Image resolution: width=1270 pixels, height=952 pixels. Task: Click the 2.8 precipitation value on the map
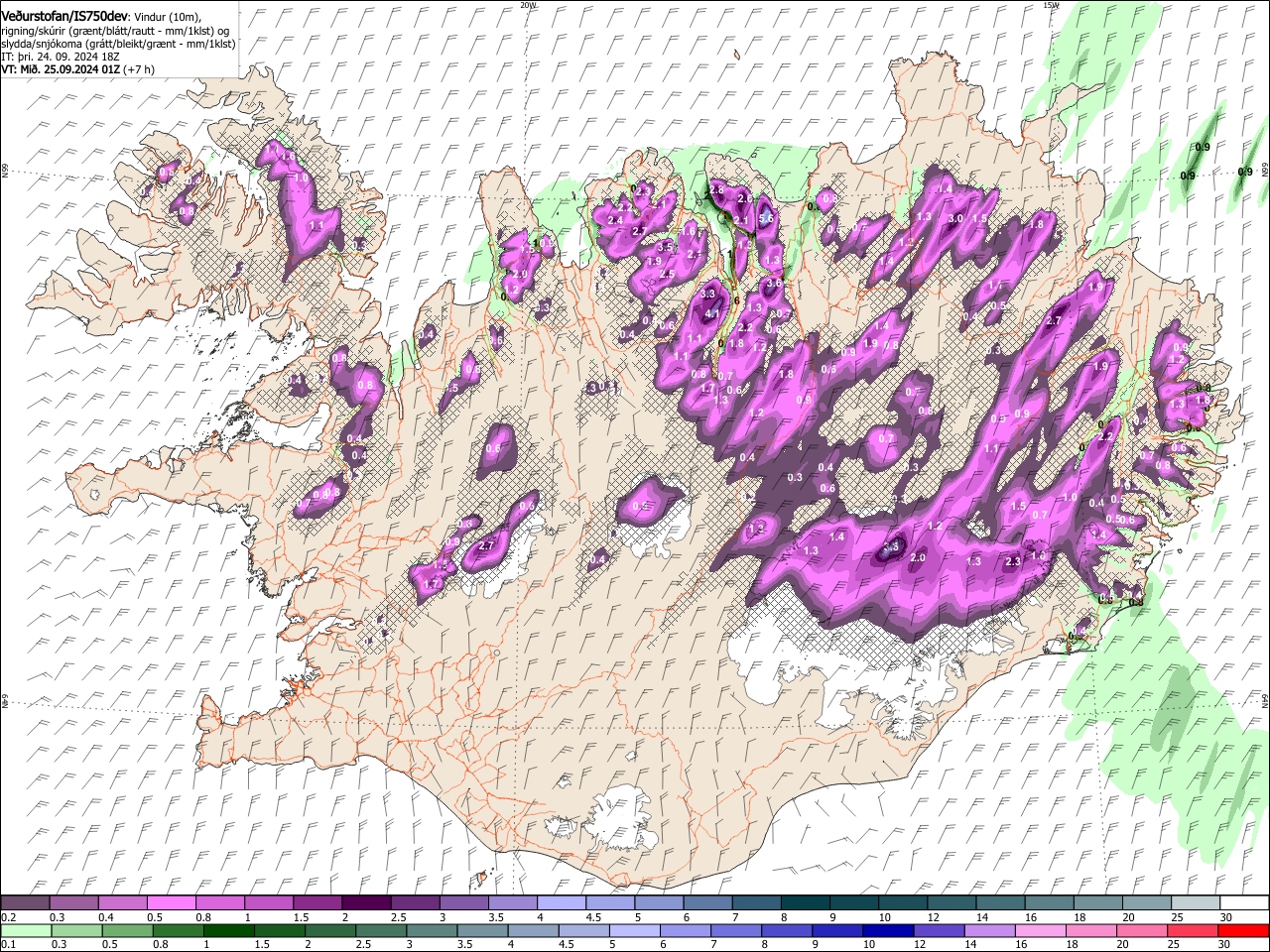point(716,189)
